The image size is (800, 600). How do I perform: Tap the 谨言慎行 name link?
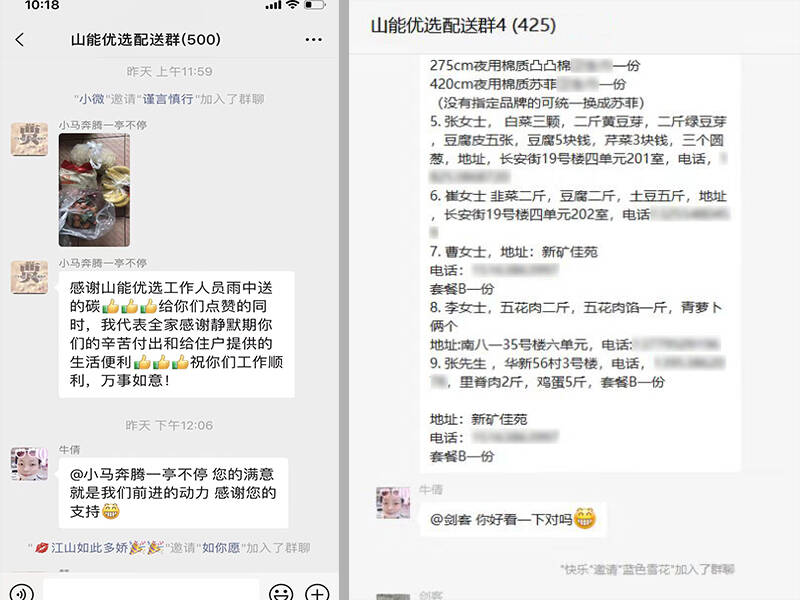click(x=168, y=99)
